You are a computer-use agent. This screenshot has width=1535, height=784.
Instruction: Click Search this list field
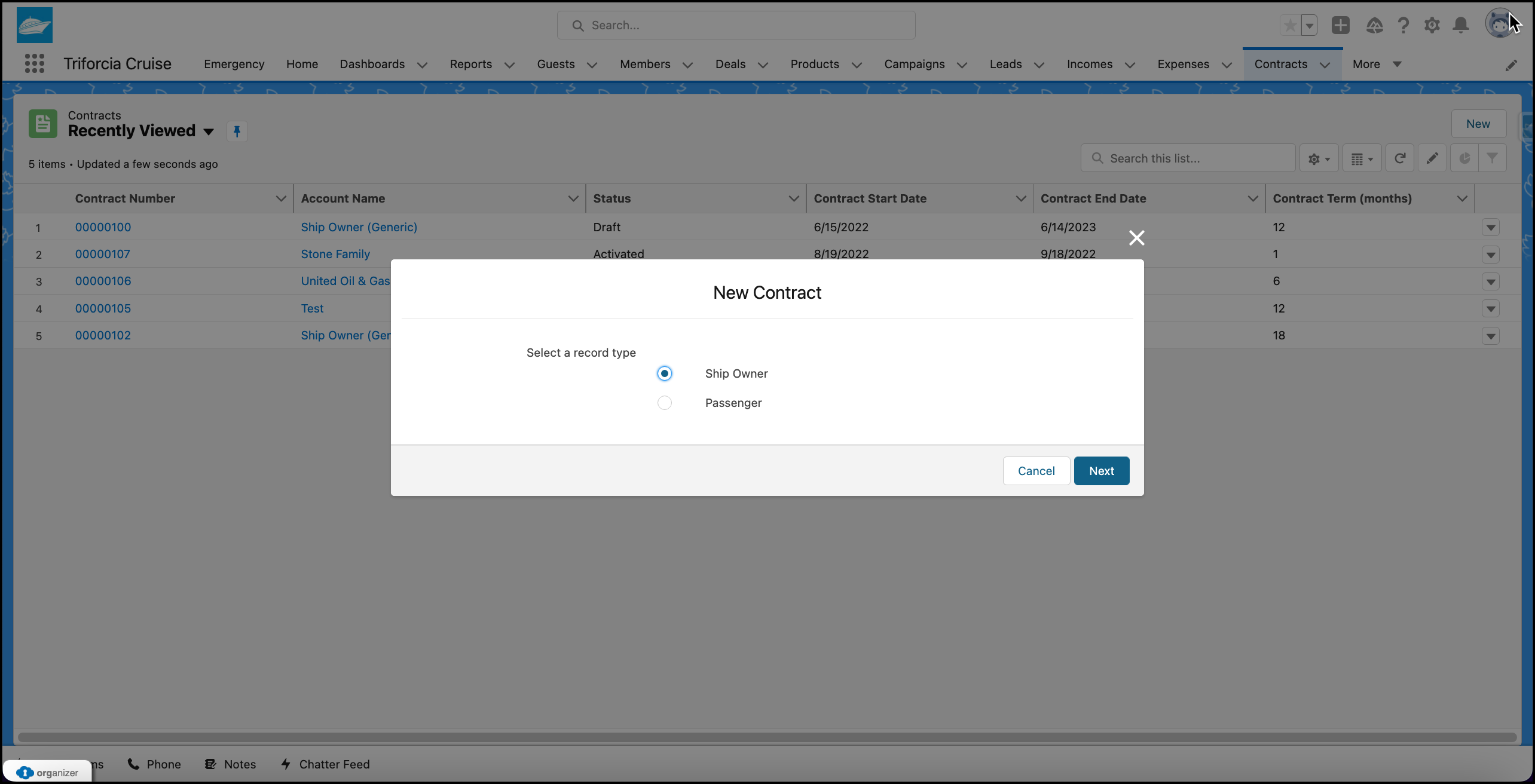tap(1188, 158)
